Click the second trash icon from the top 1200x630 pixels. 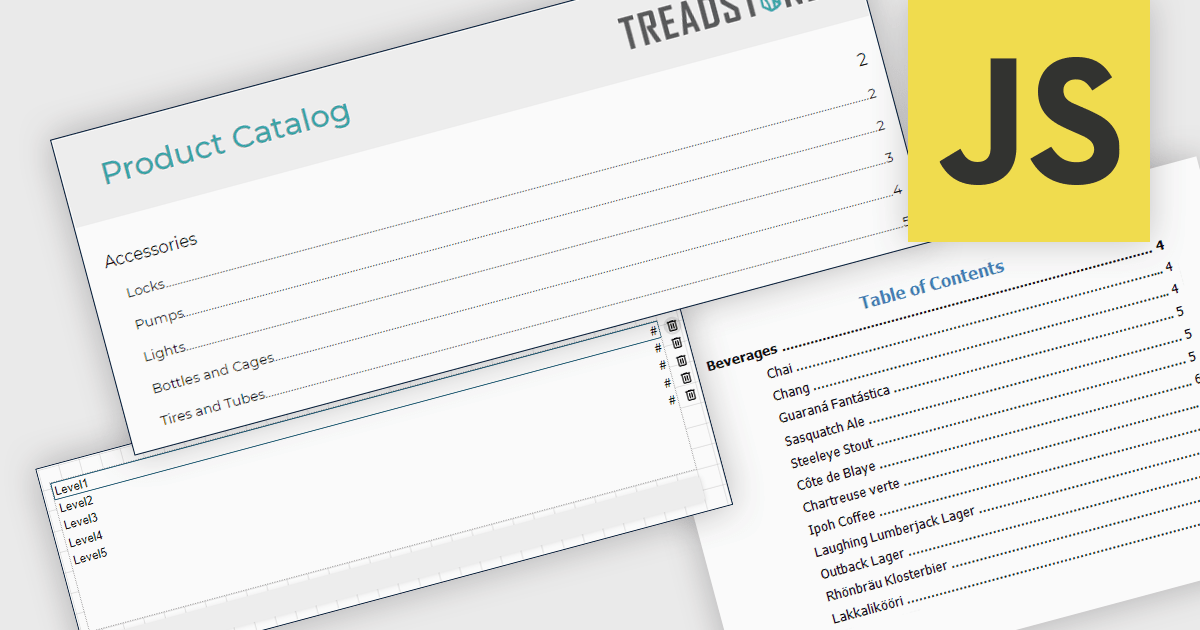click(x=677, y=343)
